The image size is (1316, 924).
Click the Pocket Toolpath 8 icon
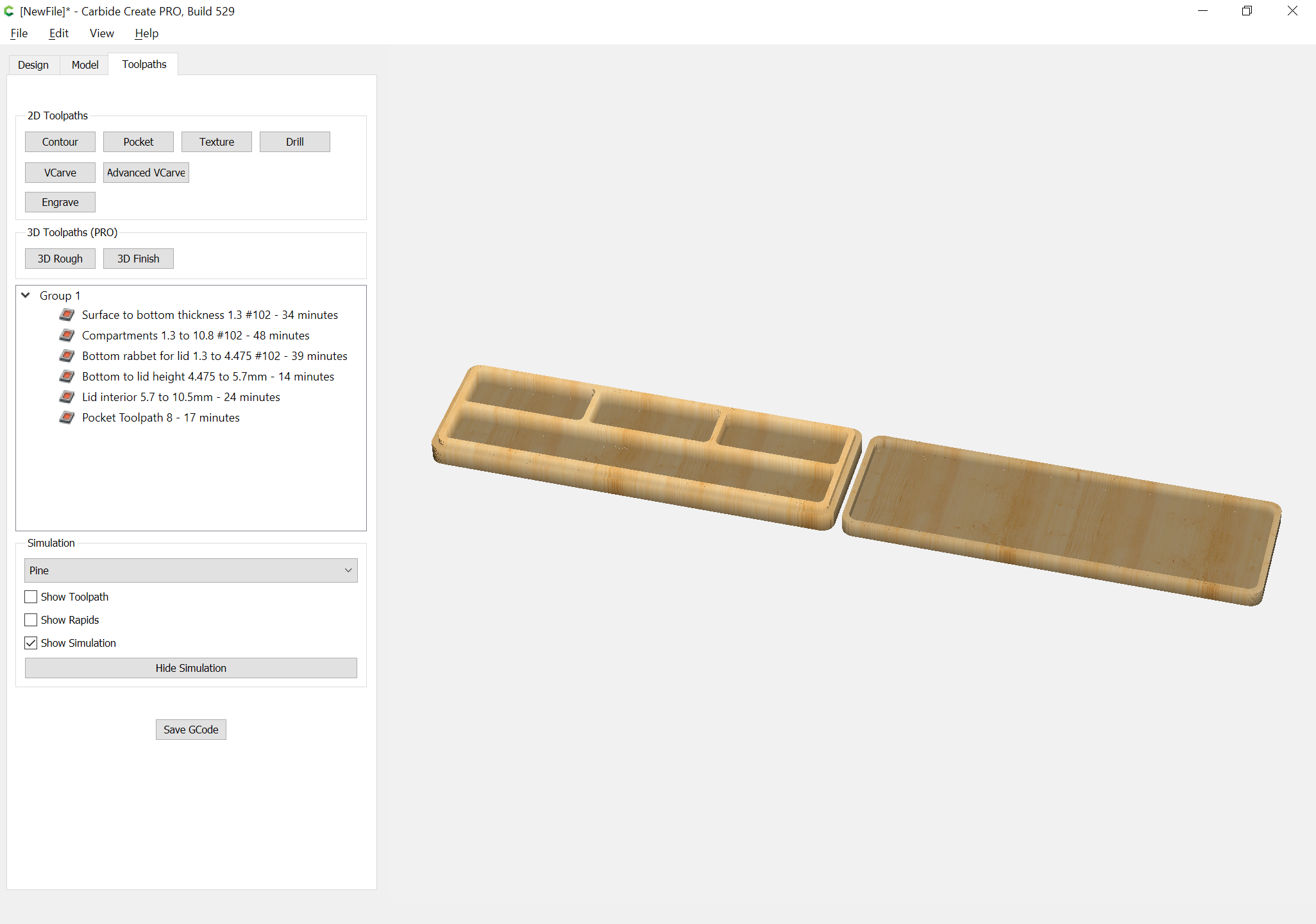[x=67, y=417]
